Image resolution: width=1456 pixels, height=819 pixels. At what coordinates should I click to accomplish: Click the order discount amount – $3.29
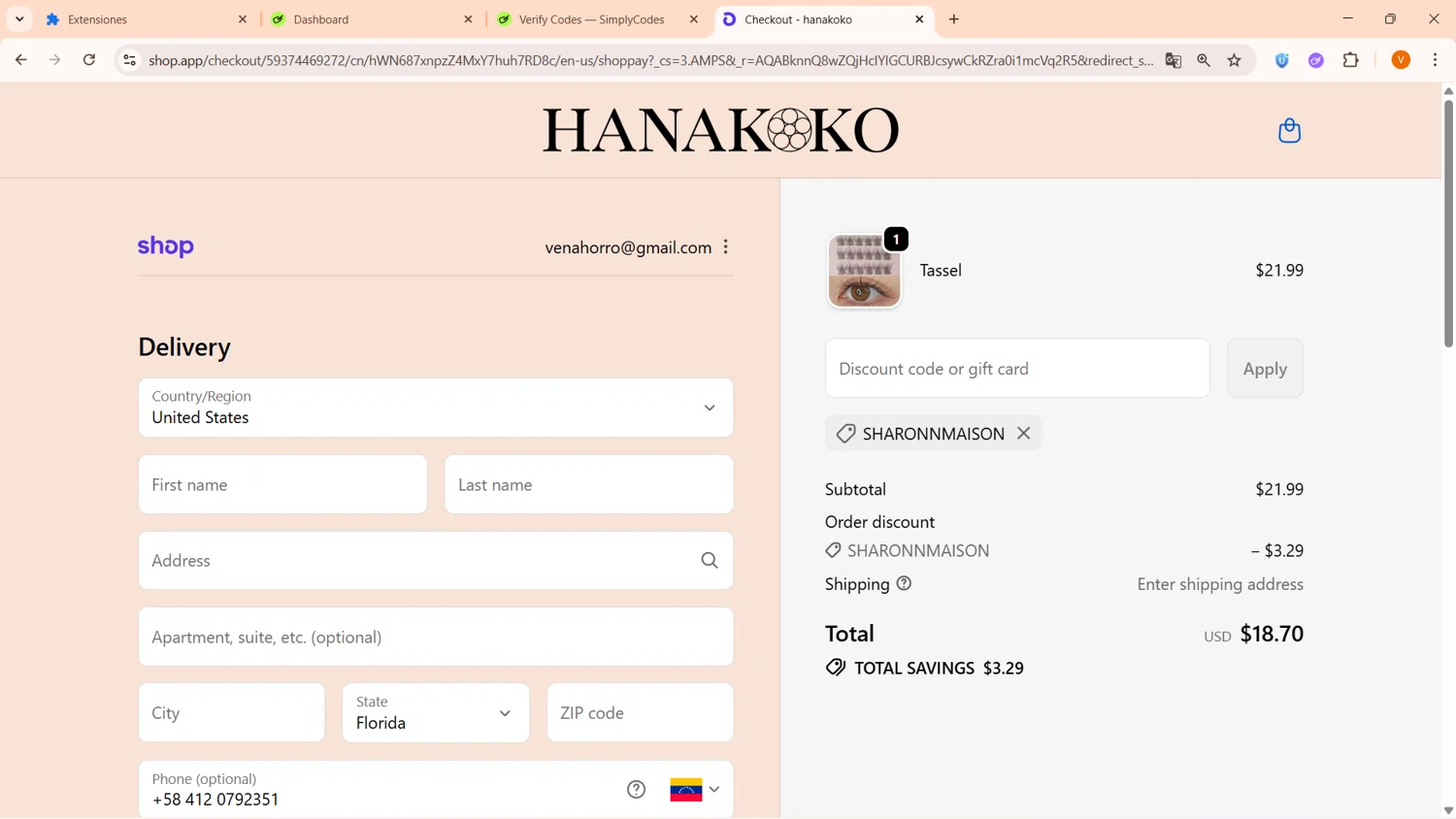pyautogui.click(x=1277, y=551)
